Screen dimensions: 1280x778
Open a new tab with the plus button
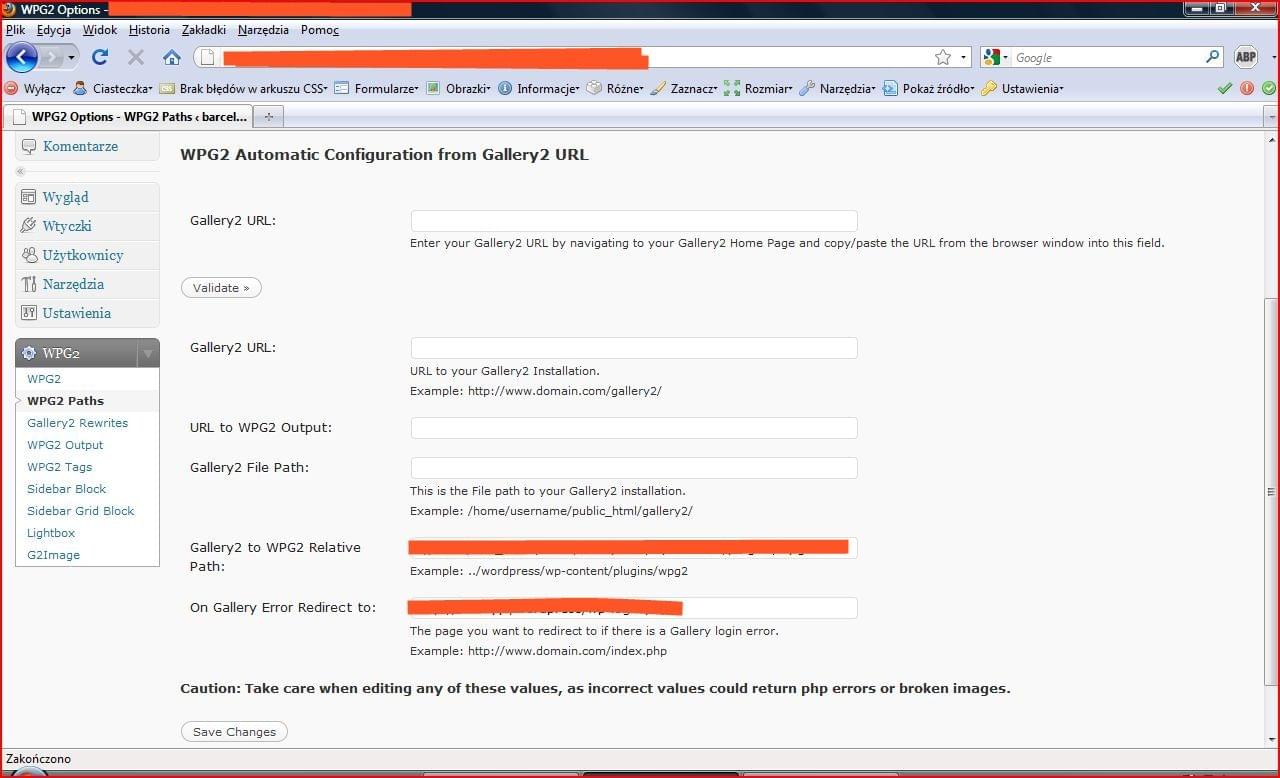[268, 117]
